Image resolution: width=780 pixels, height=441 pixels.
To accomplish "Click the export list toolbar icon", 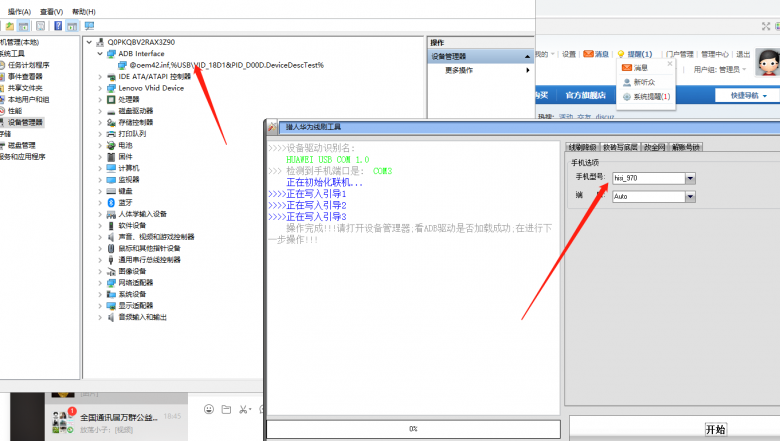I will (x=41, y=26).
